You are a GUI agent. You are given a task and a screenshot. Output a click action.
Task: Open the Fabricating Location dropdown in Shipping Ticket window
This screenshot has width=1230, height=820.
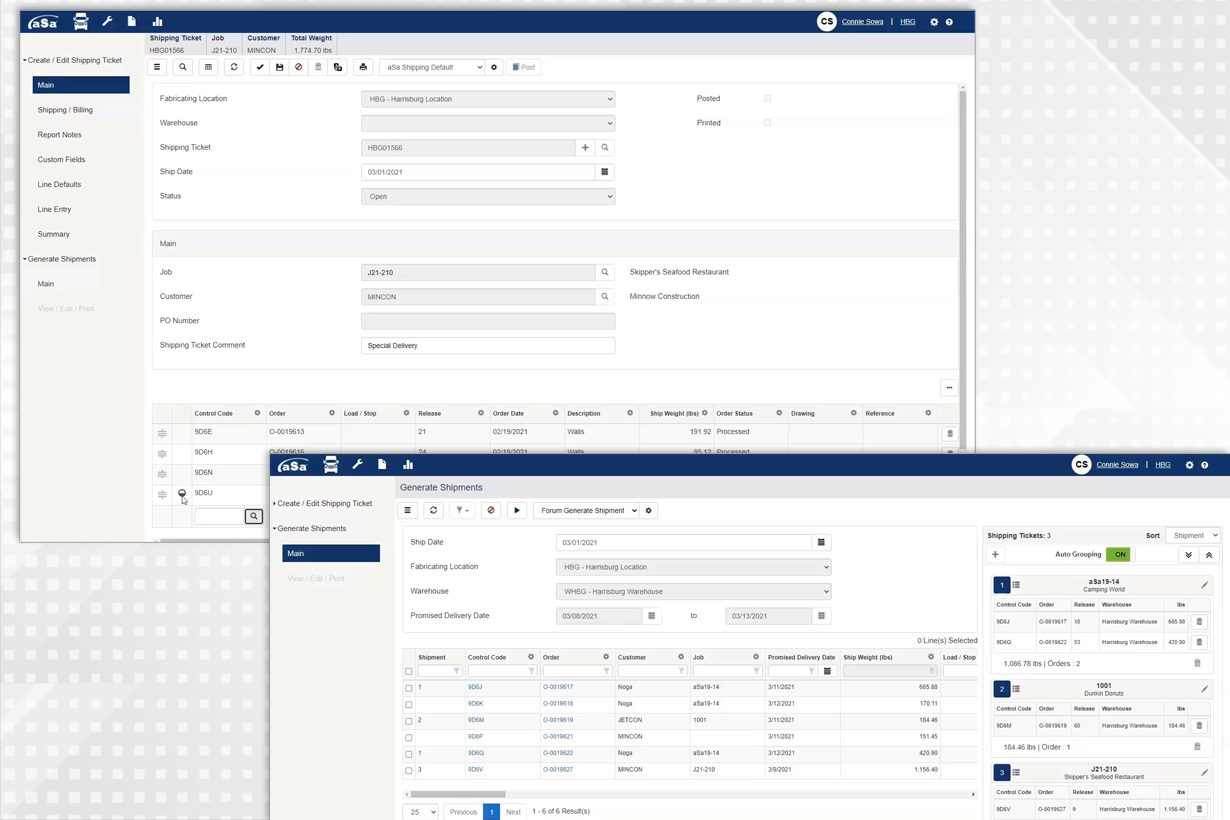pos(488,99)
